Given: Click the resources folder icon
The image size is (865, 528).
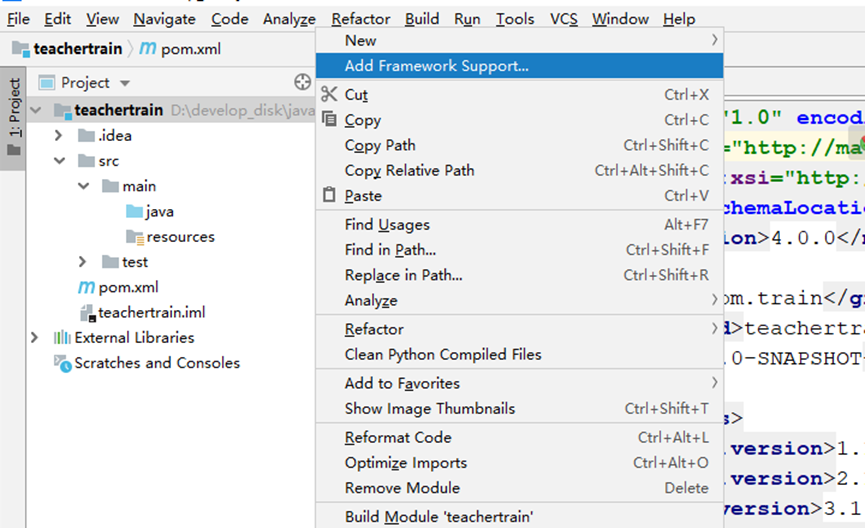Looking at the screenshot, I should (x=135, y=237).
